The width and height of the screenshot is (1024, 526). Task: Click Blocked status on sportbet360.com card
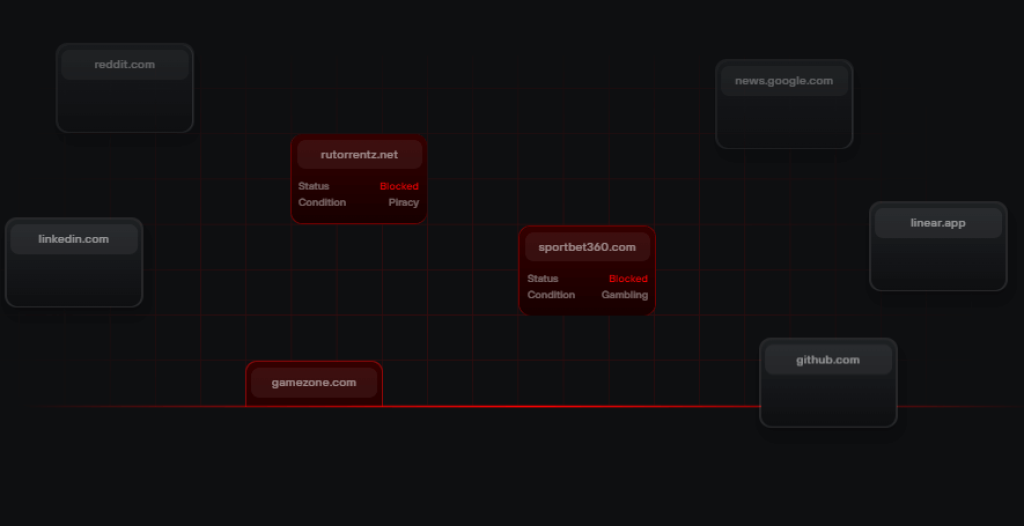click(628, 279)
